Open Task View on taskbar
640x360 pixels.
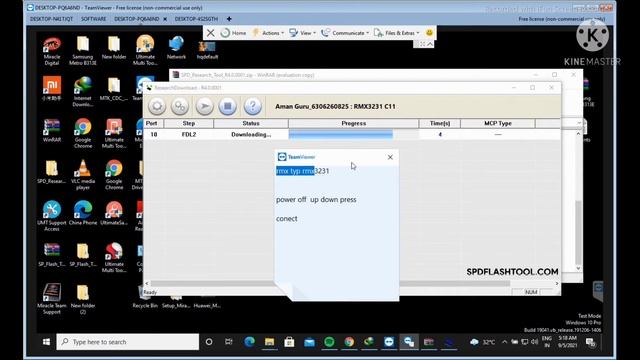[x=229, y=342]
